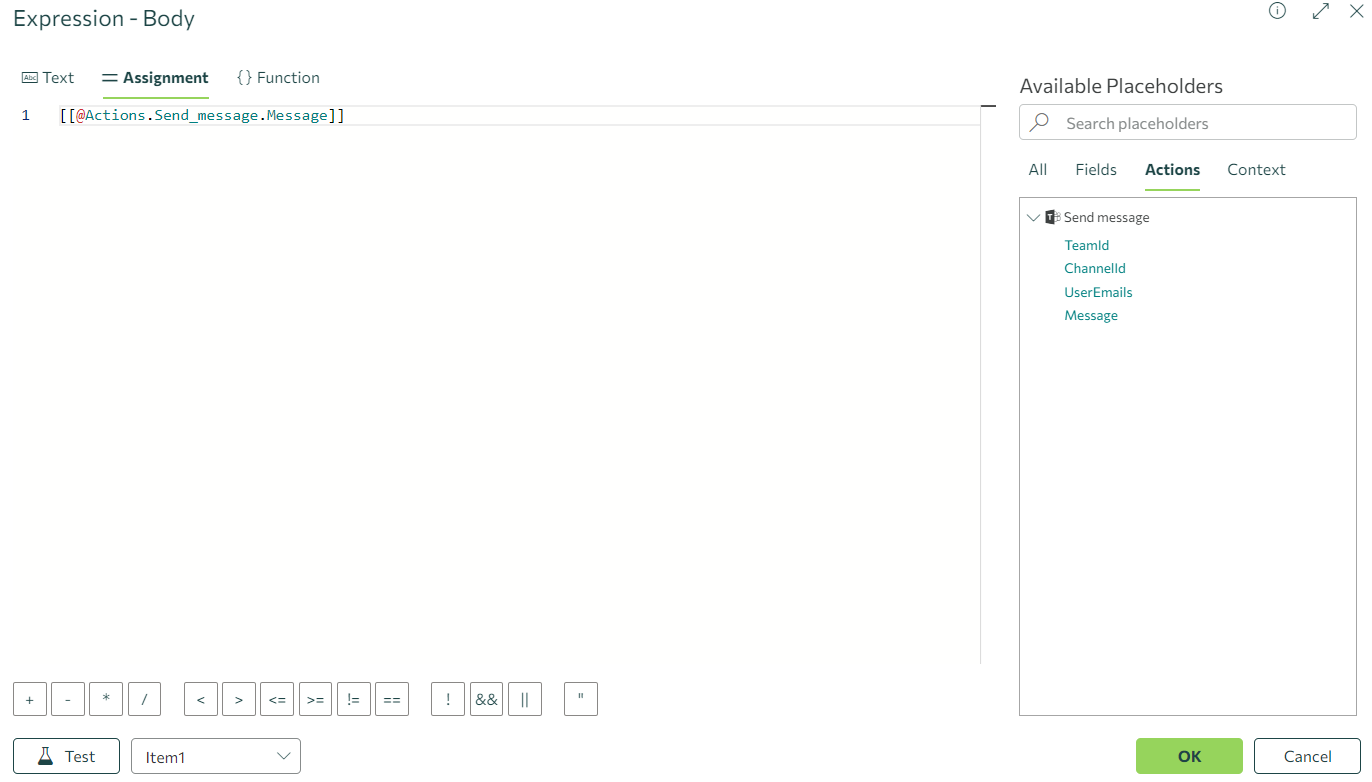
Task: Insert the not-equal operator
Action: 354,699
